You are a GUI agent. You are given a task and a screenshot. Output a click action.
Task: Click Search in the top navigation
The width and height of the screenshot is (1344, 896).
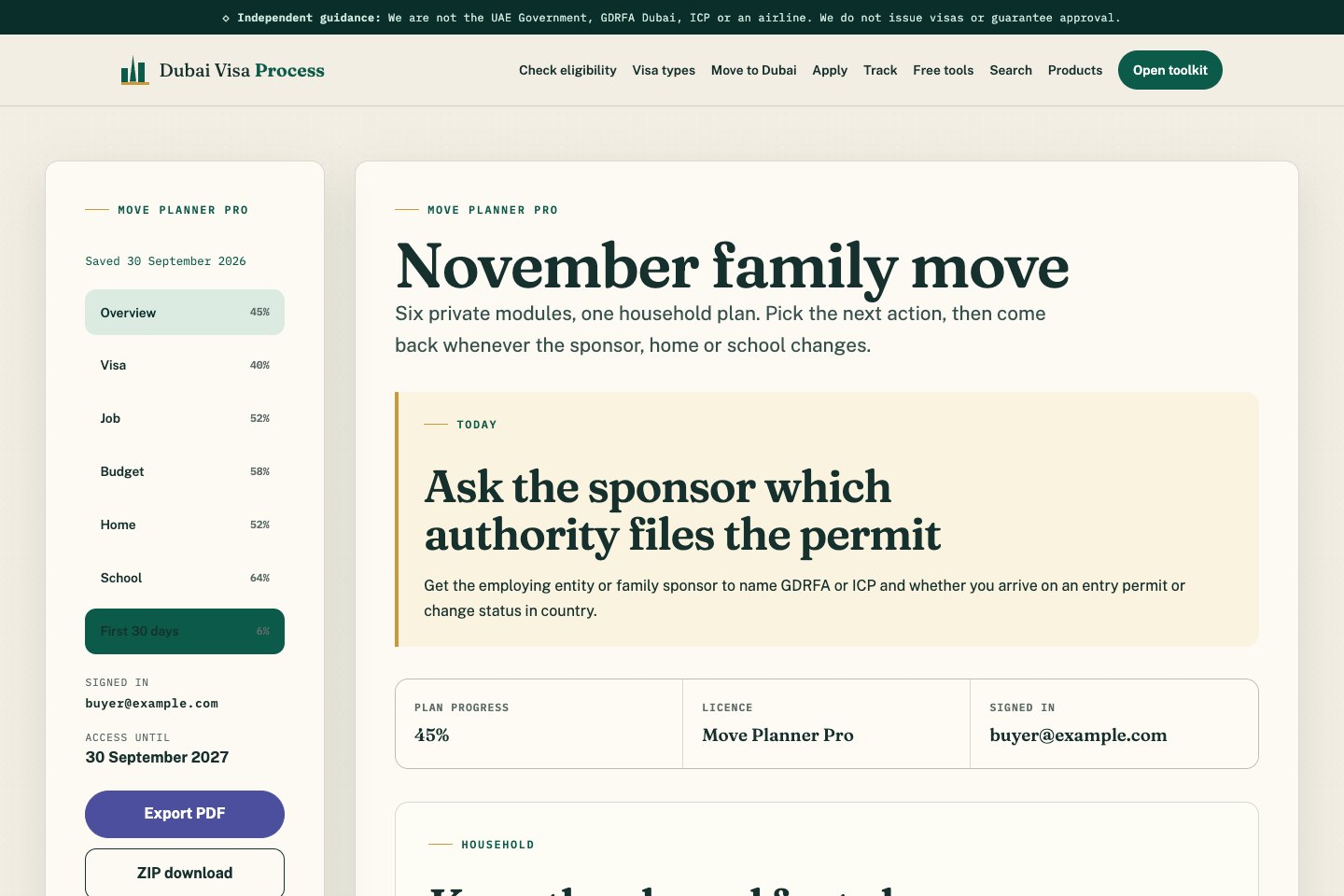pyautogui.click(x=1011, y=70)
